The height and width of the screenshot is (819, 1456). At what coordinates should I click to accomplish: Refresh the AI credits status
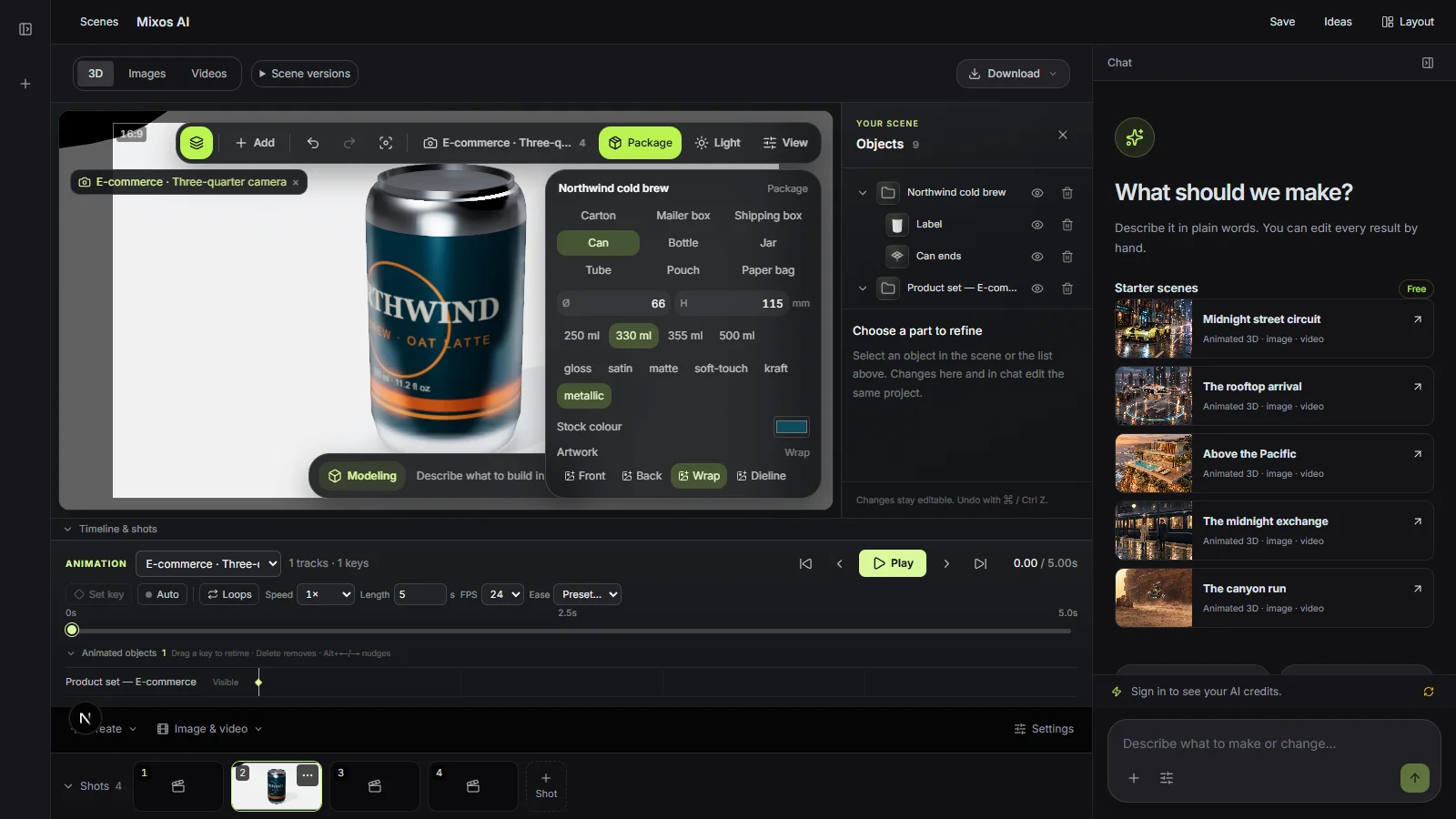coord(1429,692)
